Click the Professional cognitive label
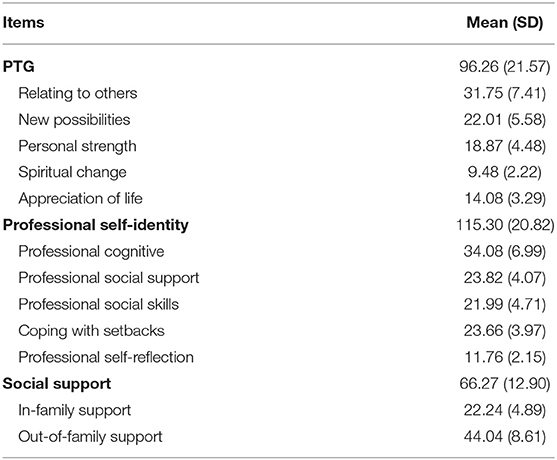557x460 pixels. point(91,251)
